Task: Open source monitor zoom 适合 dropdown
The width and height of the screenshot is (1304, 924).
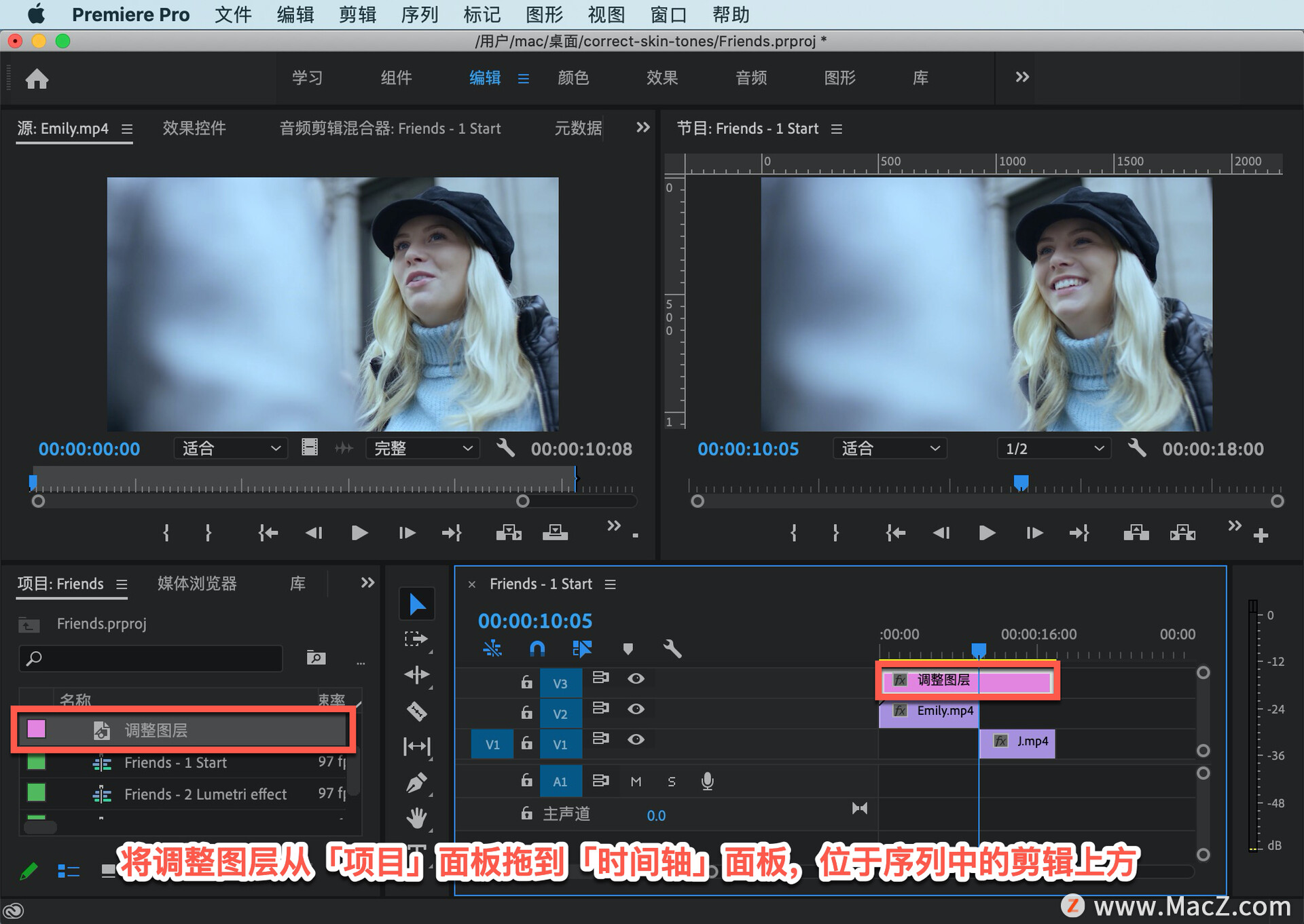Action: point(230,448)
